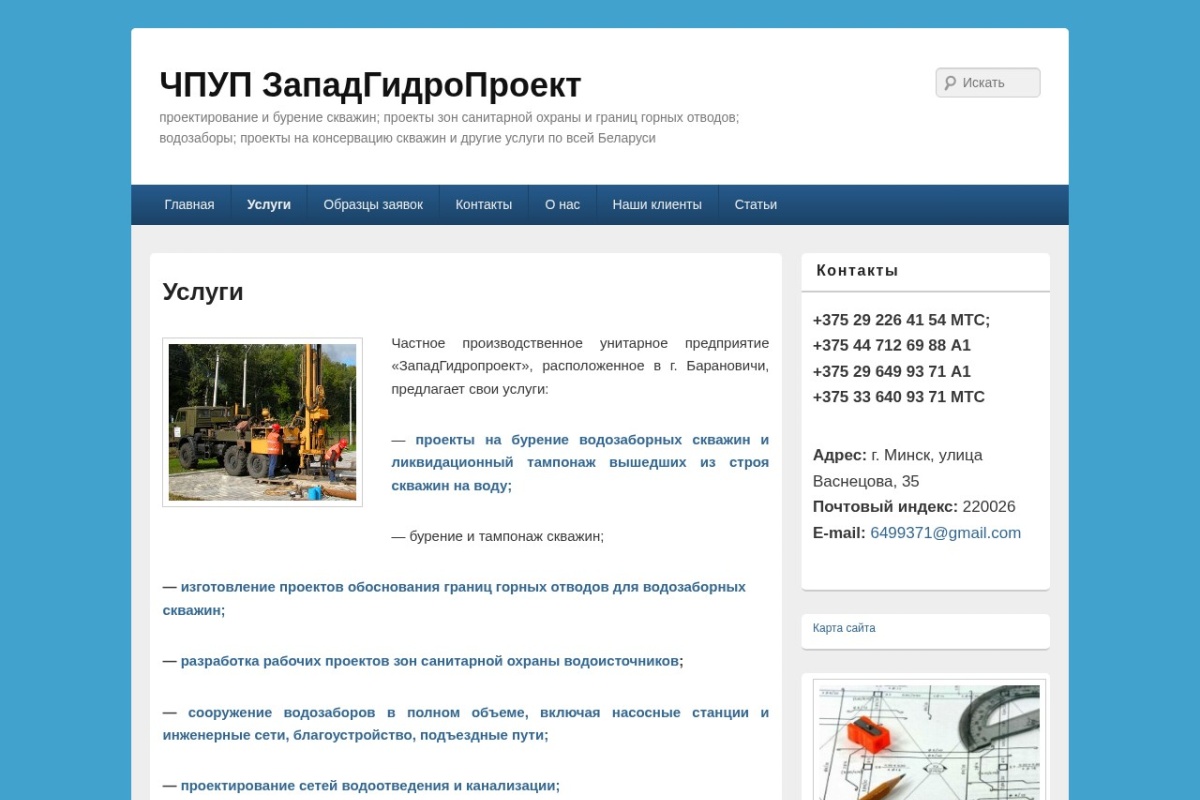Click the site tagline under the title
Viewport: 1200px width, 800px height.
(449, 127)
